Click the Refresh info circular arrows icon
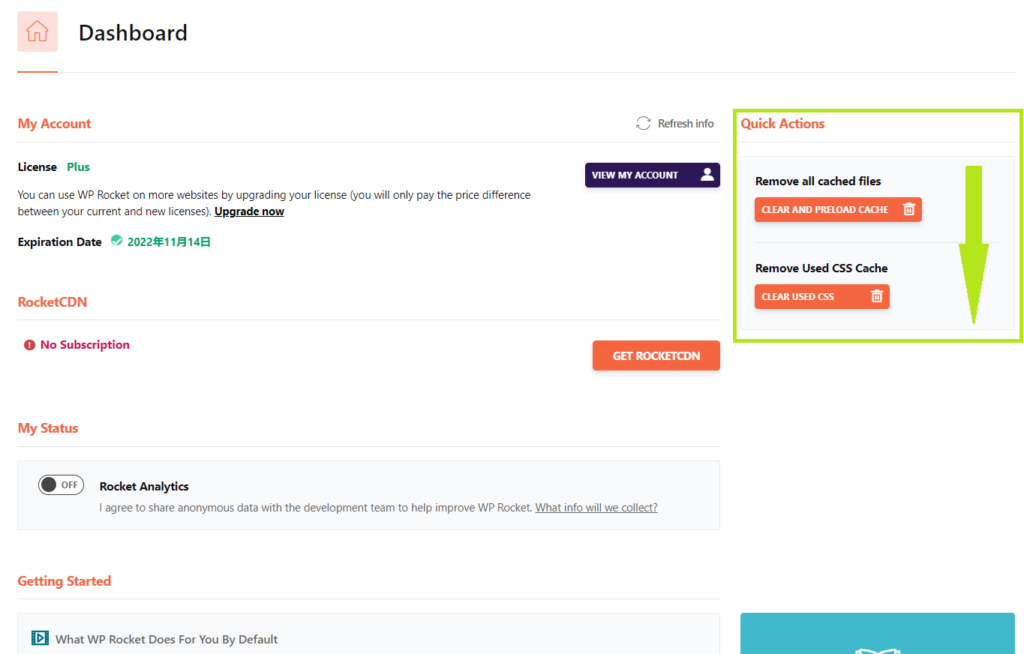 (643, 123)
